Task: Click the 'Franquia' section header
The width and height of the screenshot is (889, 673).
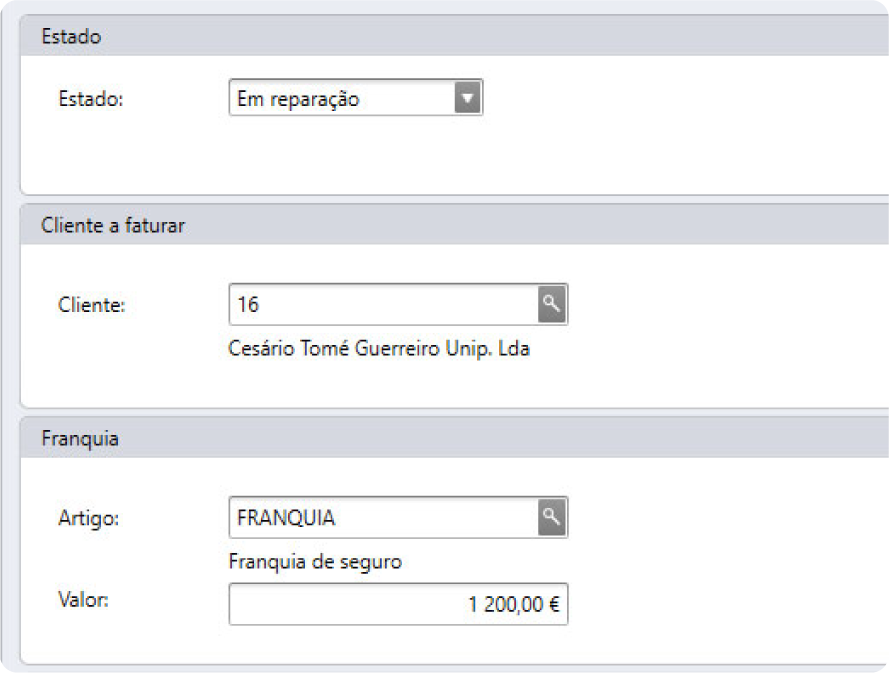Action: pos(80,439)
